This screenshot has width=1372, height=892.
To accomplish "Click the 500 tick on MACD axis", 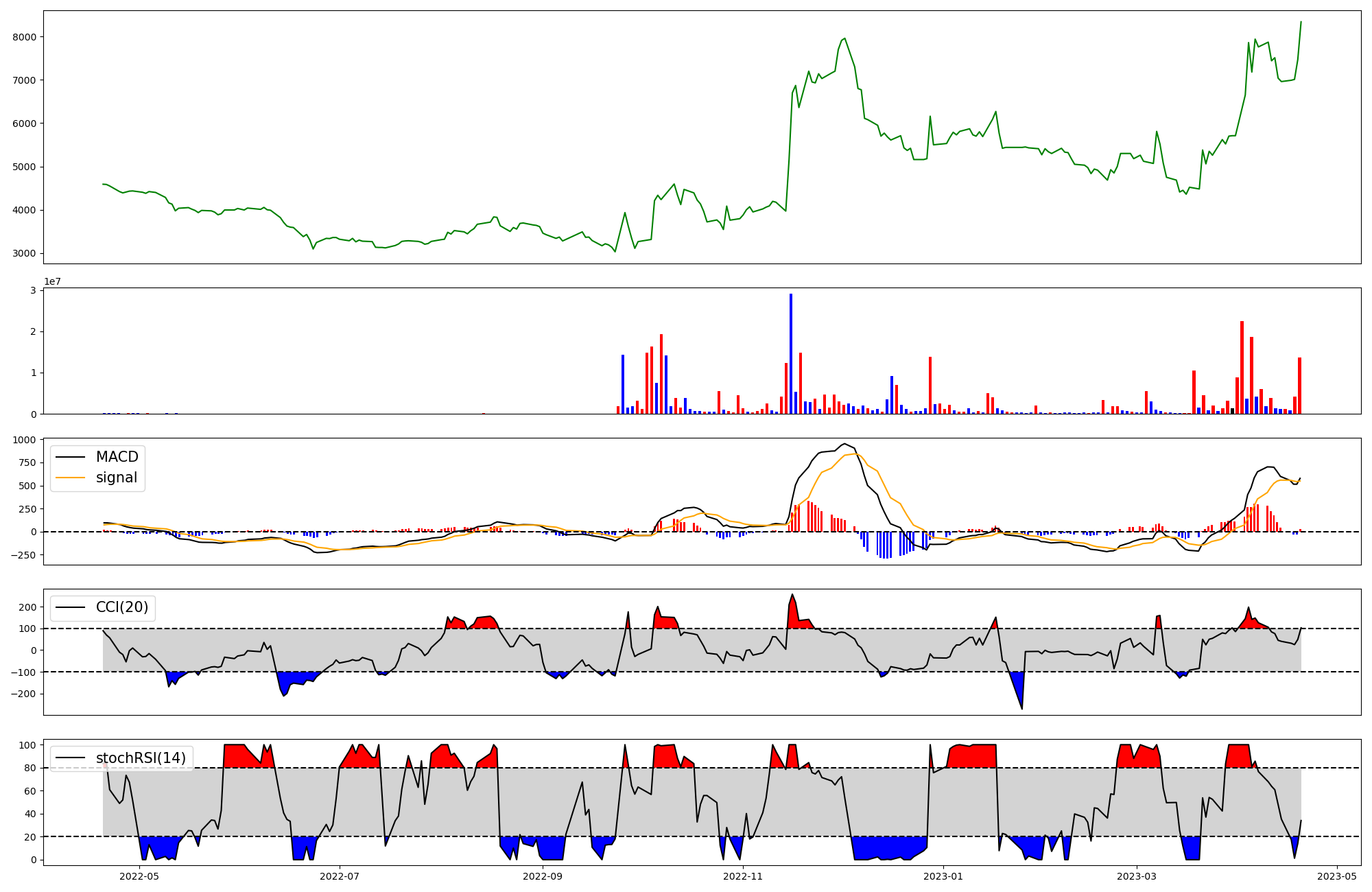I will pos(27,486).
